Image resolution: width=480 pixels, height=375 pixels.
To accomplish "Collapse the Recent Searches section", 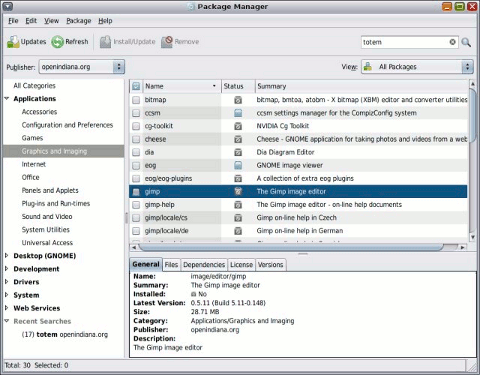I will click(7, 321).
